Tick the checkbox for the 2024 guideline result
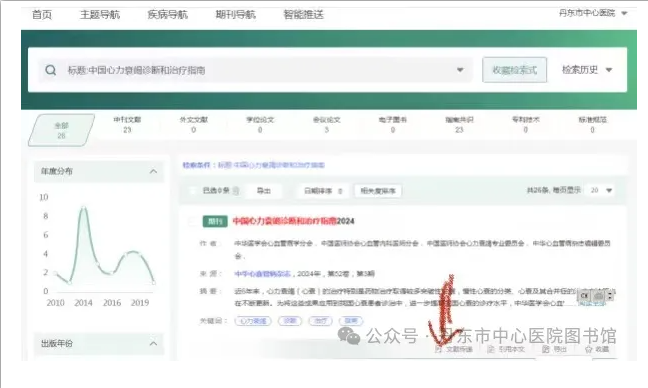This screenshot has height=388, width=648. (192, 221)
